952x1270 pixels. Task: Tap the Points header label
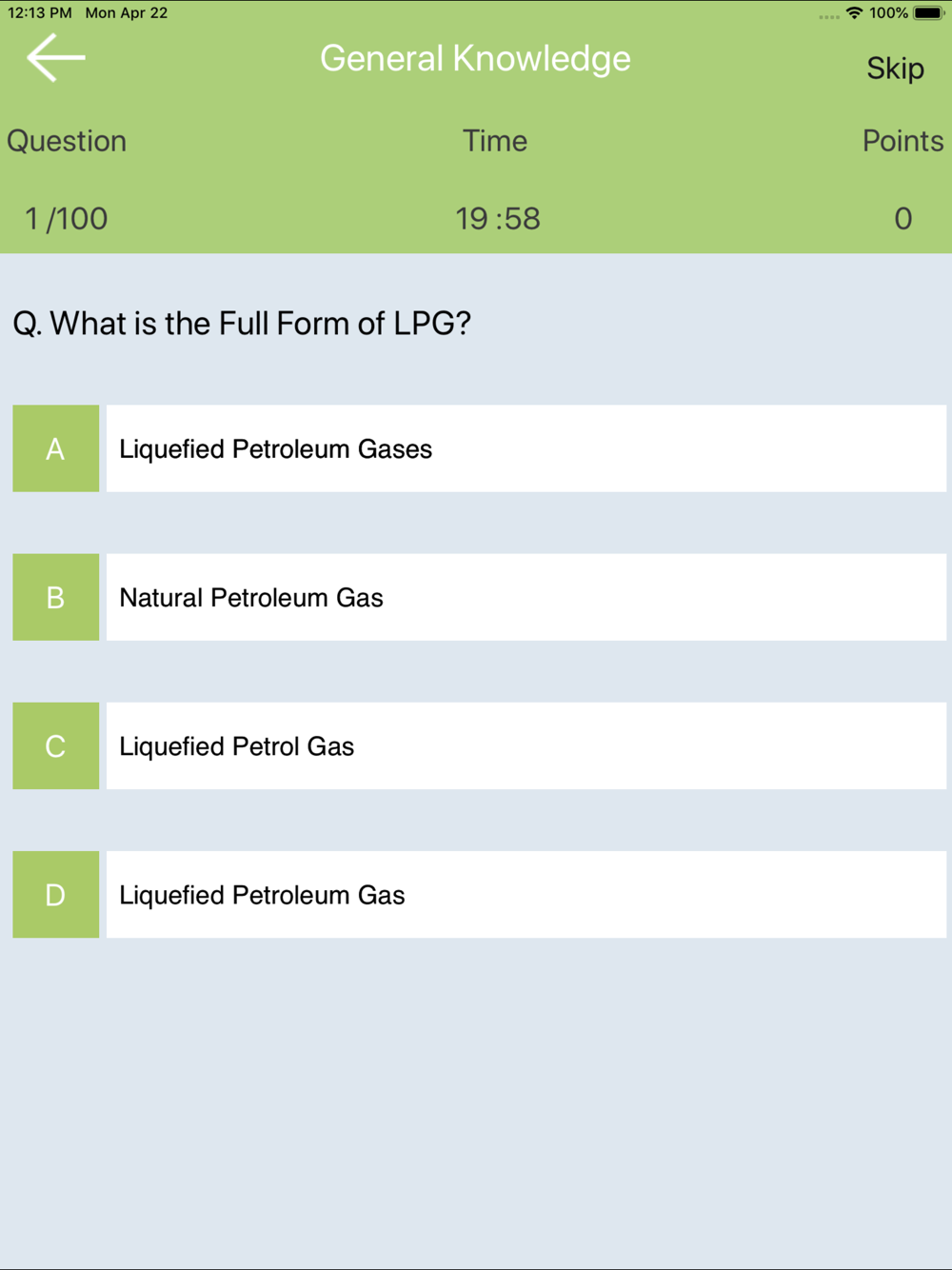tap(902, 141)
